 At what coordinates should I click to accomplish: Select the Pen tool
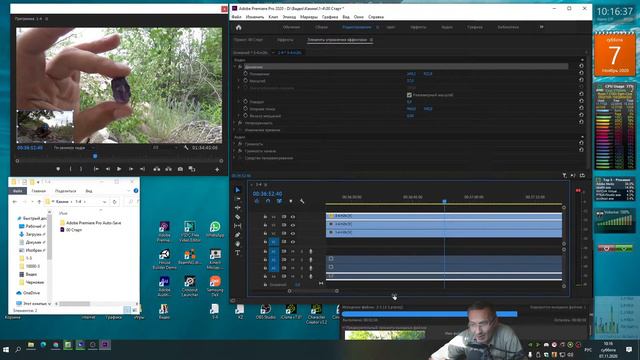[238, 235]
